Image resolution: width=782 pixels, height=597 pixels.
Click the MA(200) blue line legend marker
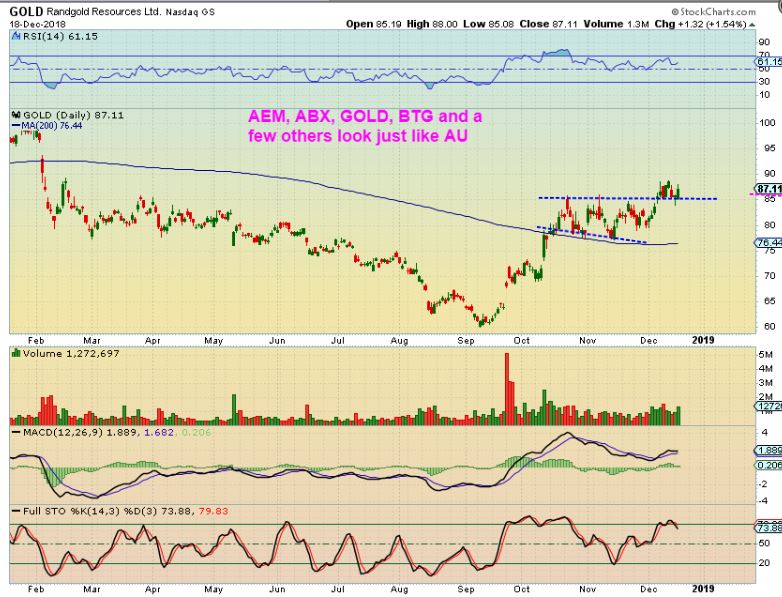(16, 126)
